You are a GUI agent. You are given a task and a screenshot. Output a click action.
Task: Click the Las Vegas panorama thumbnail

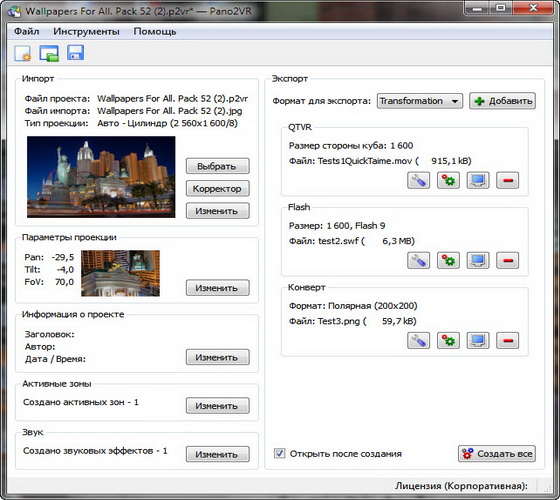click(101, 177)
